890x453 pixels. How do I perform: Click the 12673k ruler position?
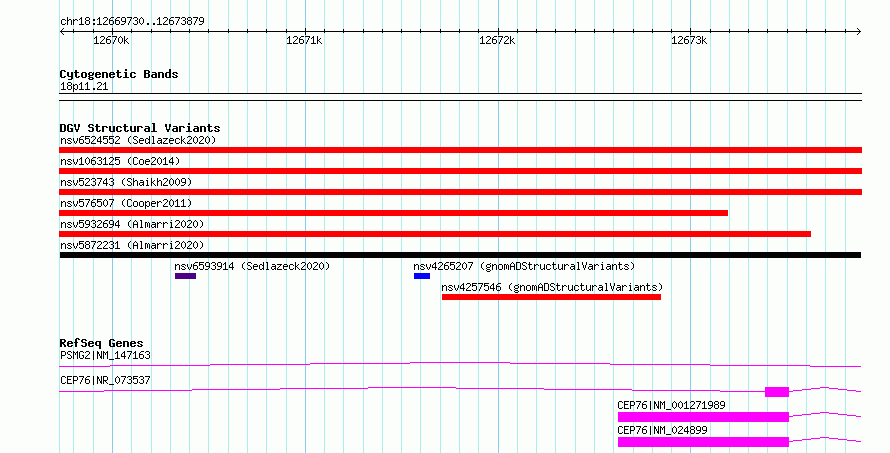pyautogui.click(x=689, y=40)
